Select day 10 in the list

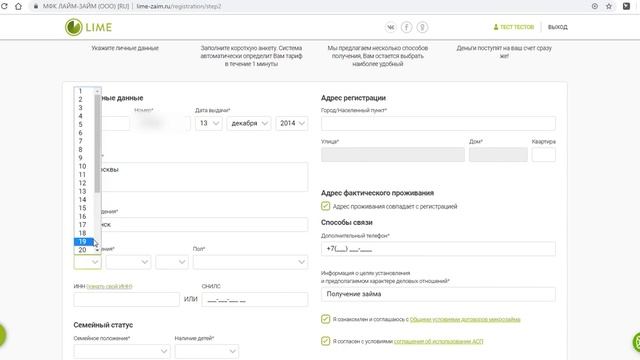[x=84, y=166]
